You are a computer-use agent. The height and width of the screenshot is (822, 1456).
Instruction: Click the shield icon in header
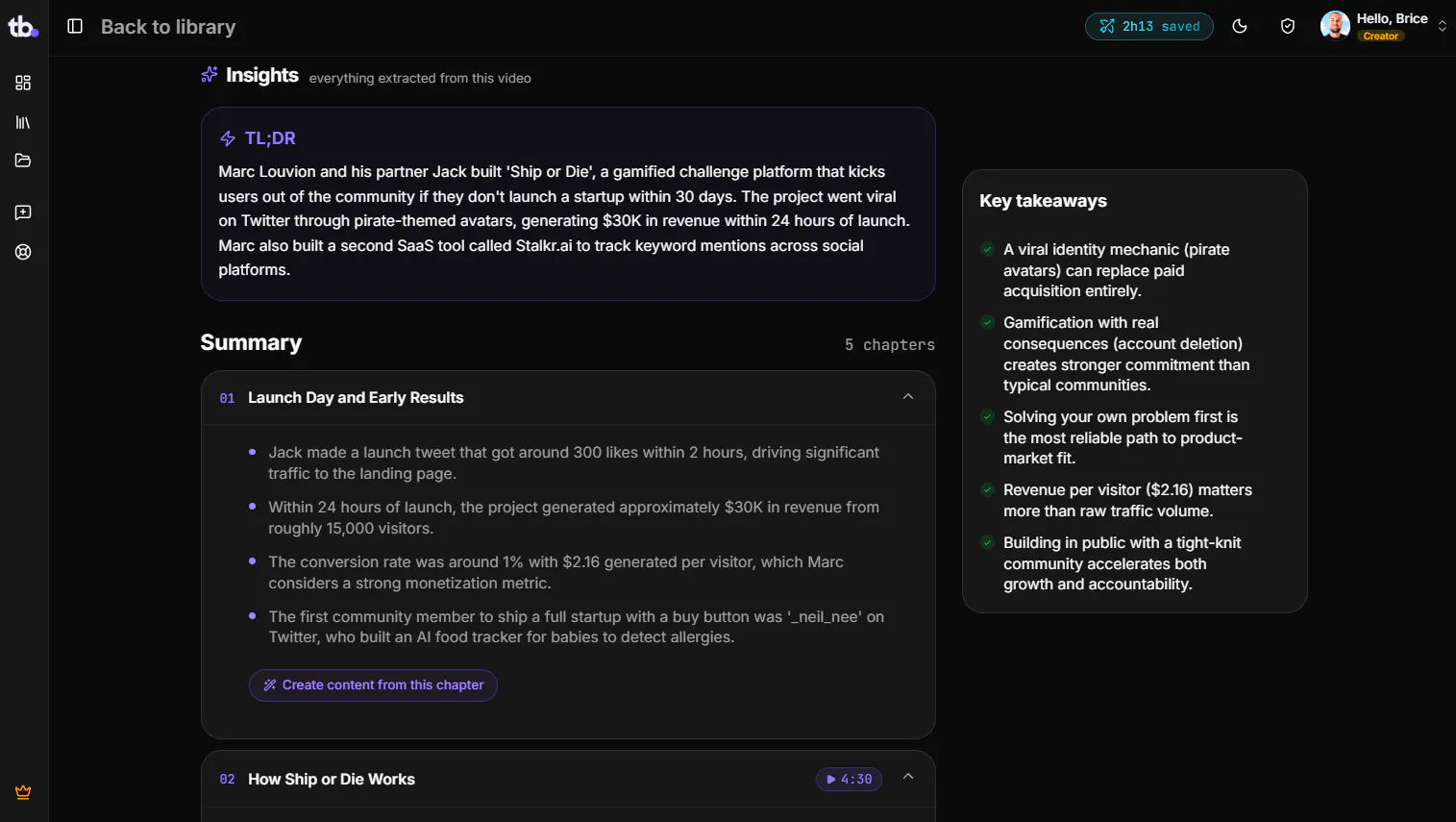coord(1288,27)
